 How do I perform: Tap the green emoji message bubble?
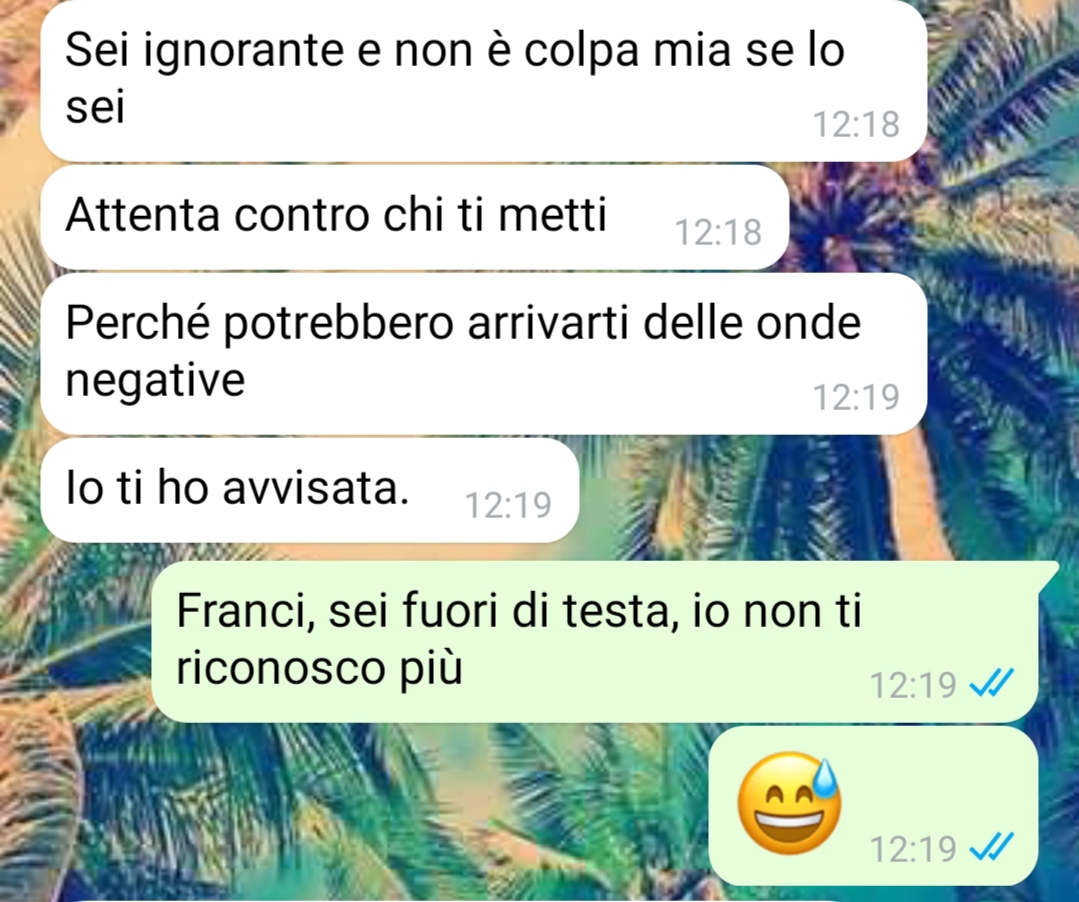[x=873, y=805]
